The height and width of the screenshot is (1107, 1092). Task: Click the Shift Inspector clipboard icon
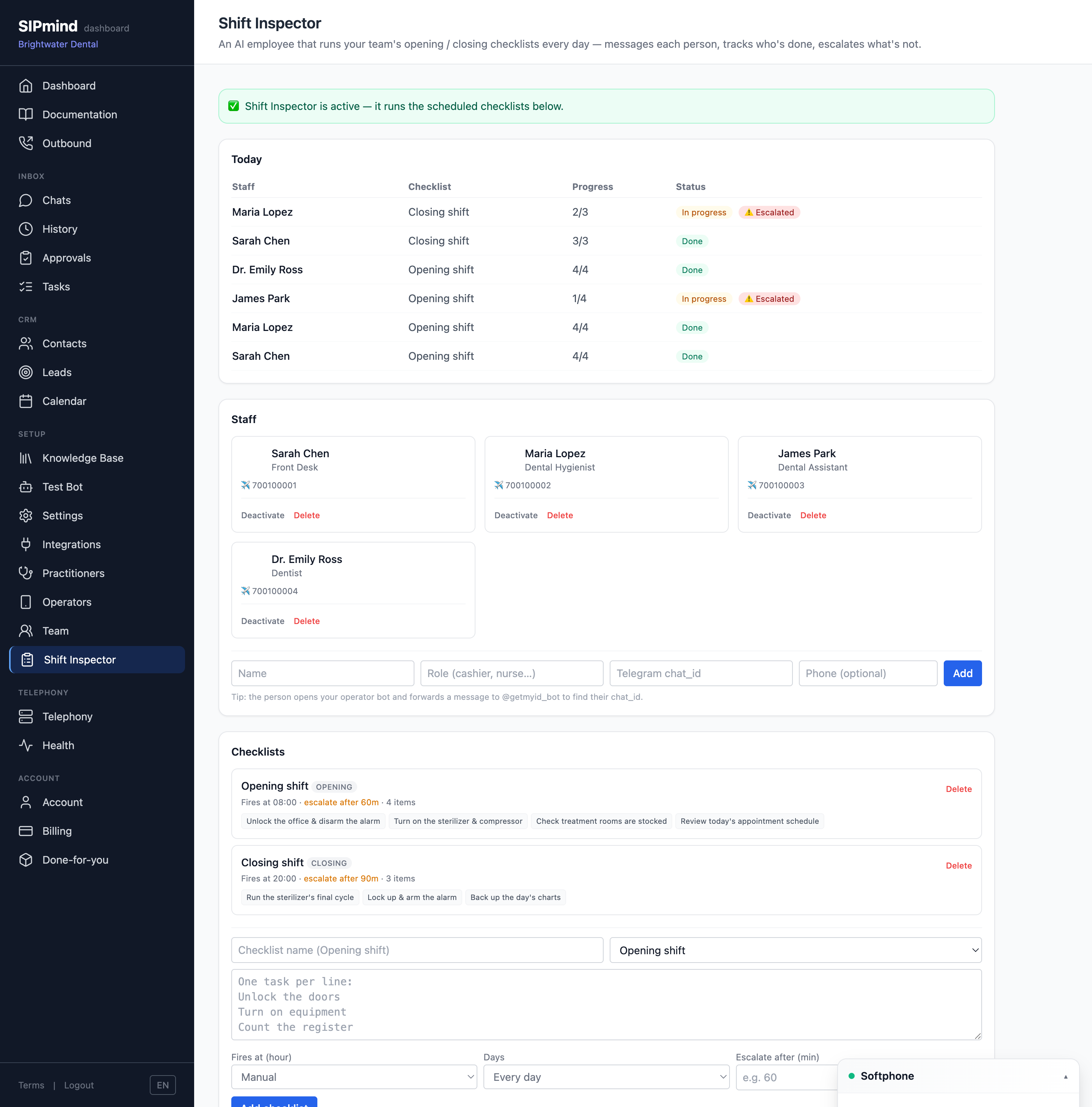(28, 660)
